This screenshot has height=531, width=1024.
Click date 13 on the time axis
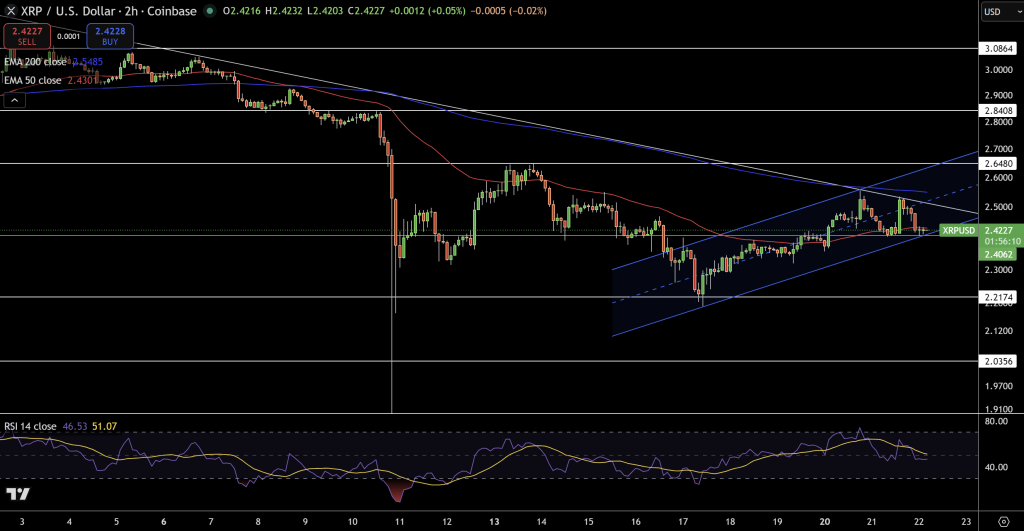click(495, 521)
